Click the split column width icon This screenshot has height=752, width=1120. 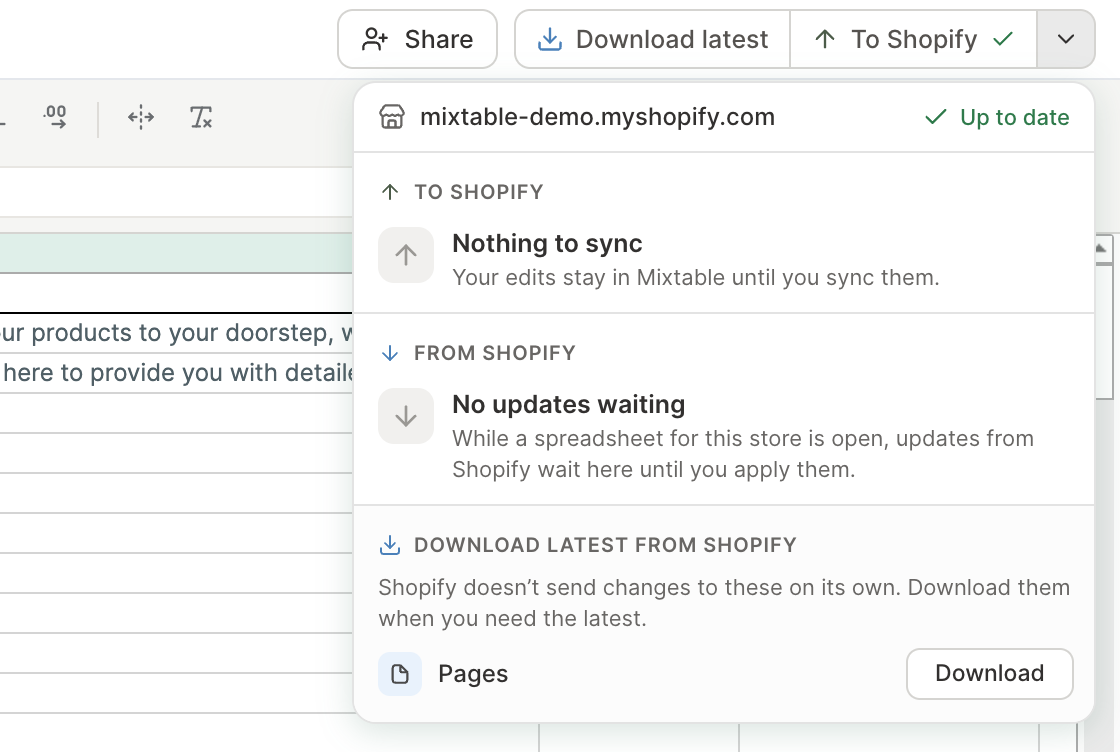141,117
